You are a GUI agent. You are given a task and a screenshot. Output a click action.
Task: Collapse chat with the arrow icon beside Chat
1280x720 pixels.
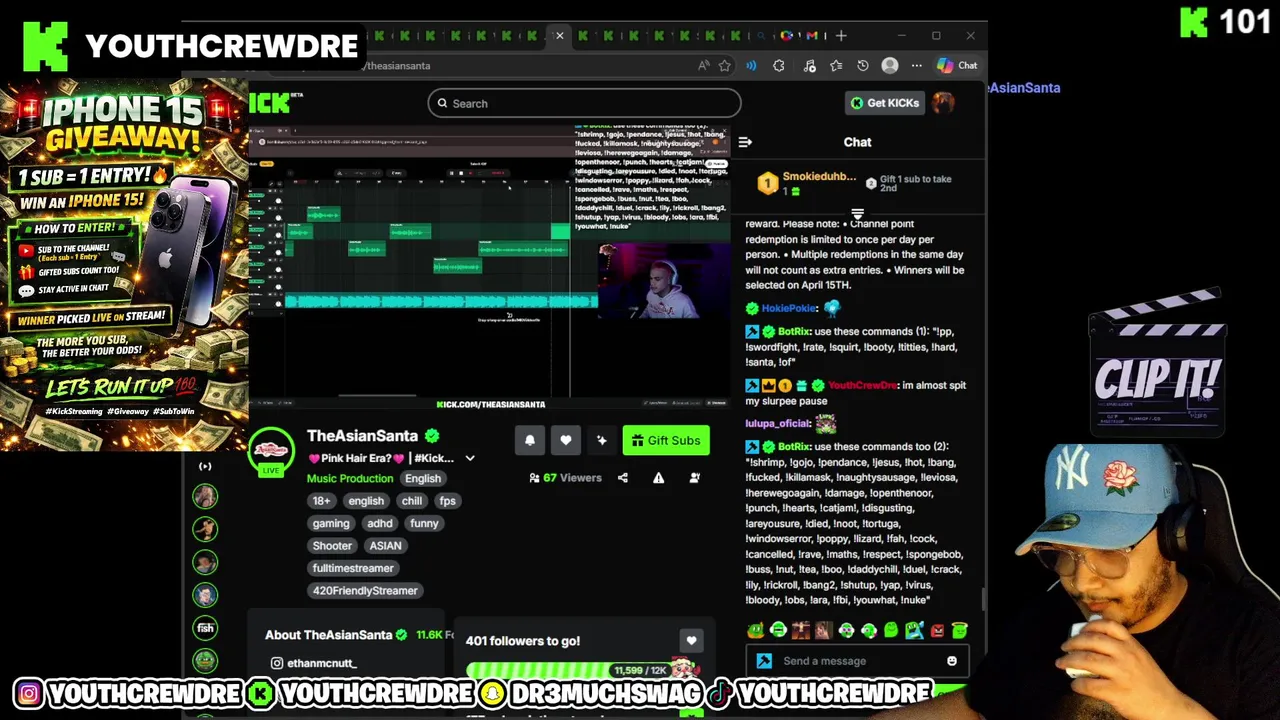(745, 142)
